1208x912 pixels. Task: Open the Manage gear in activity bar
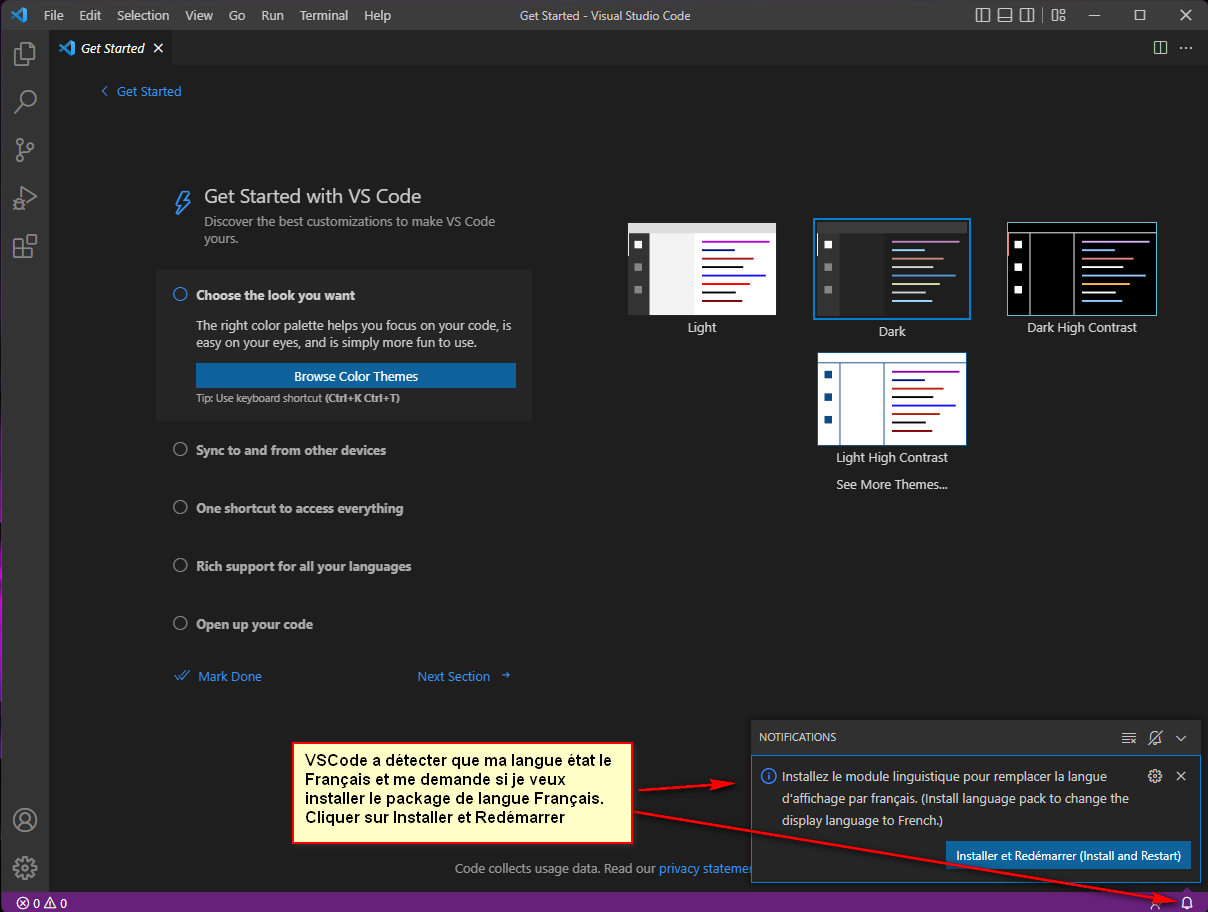(x=25, y=867)
